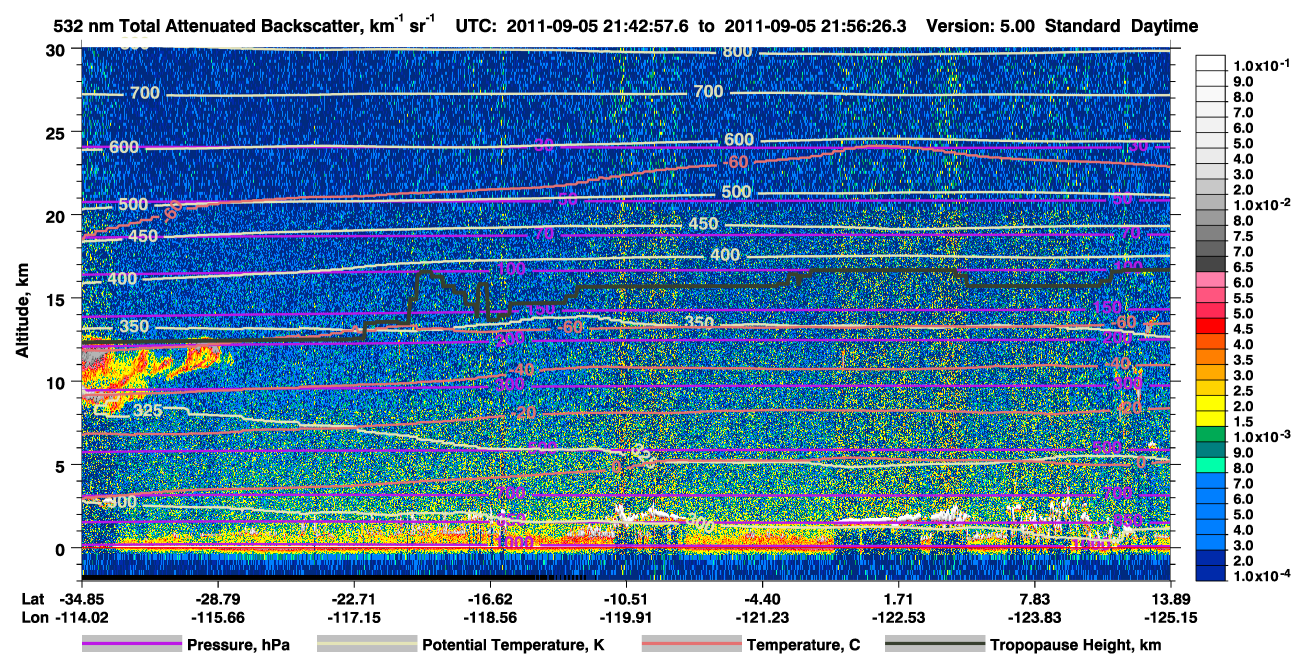Screen dimensions: 1300x667
Task: Click the 1.0x10-4 colorbar label
Action: [x=1263, y=575]
